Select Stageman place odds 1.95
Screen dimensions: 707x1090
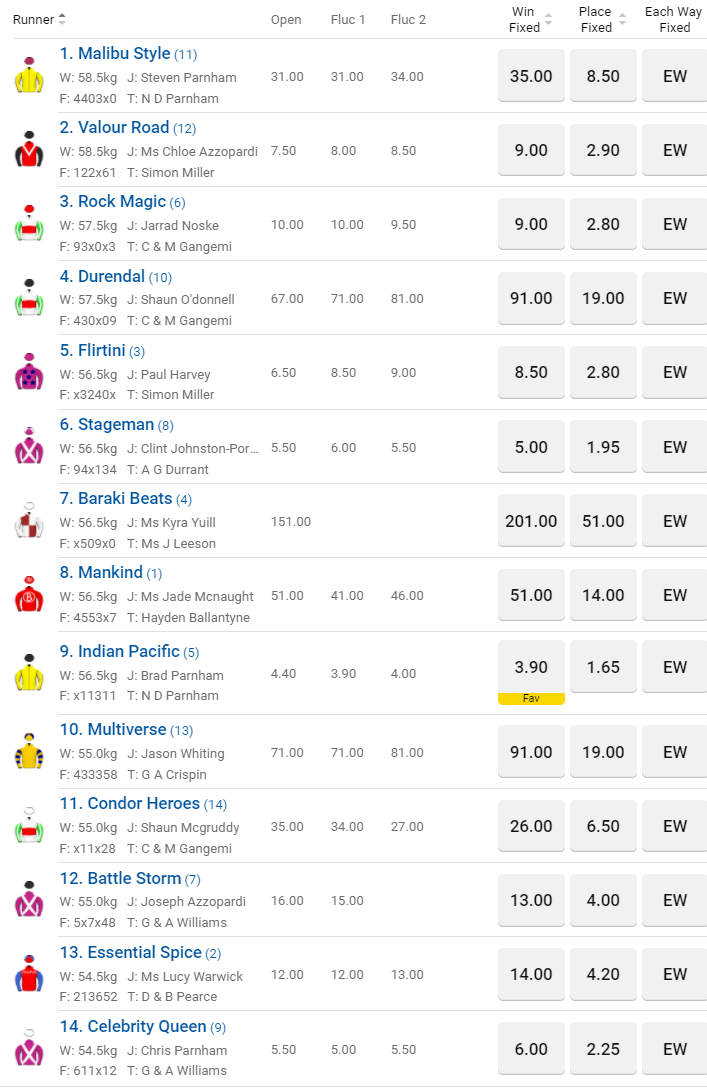point(603,447)
